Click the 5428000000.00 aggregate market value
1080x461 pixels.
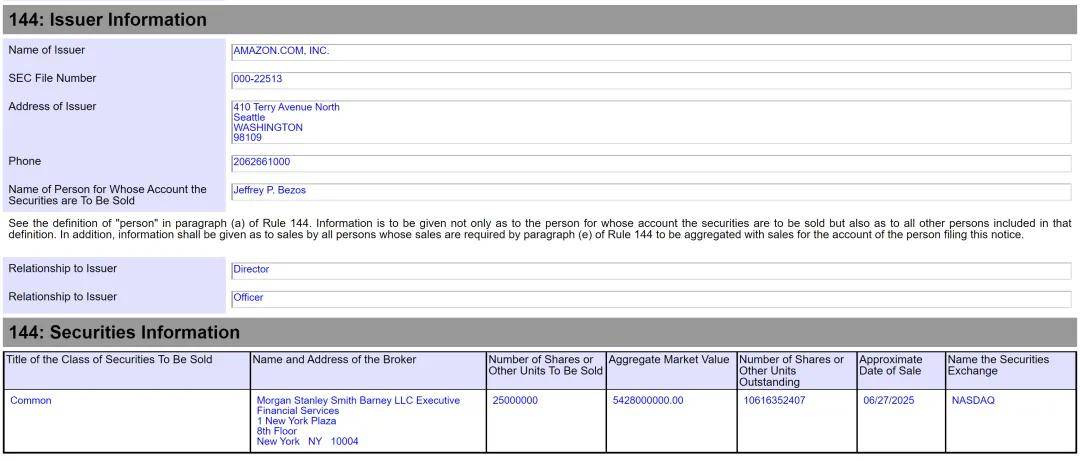coord(648,401)
